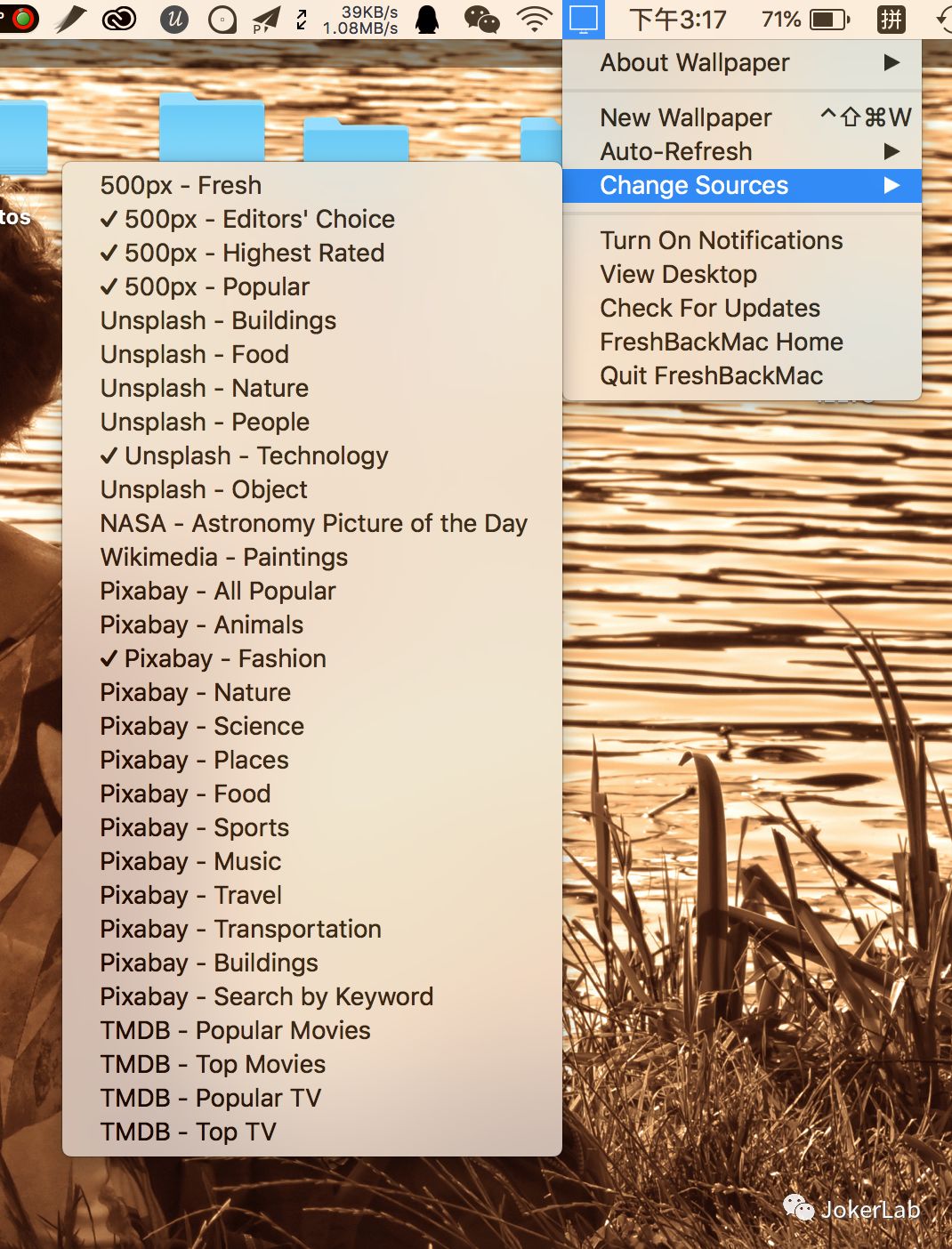Enable Pixabay - Food source
This screenshot has width=952, height=1249.
click(312, 794)
